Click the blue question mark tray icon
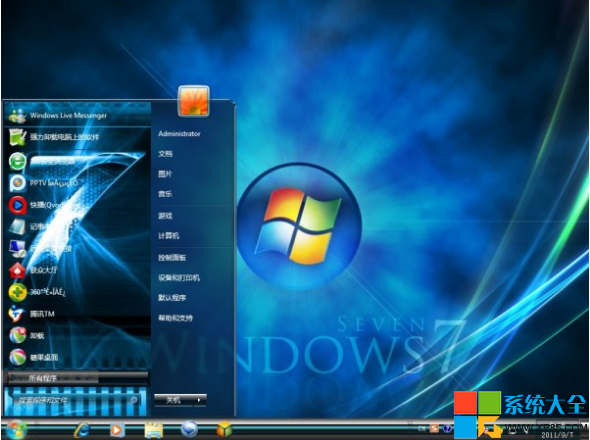This screenshot has width=590, height=440. (447, 428)
